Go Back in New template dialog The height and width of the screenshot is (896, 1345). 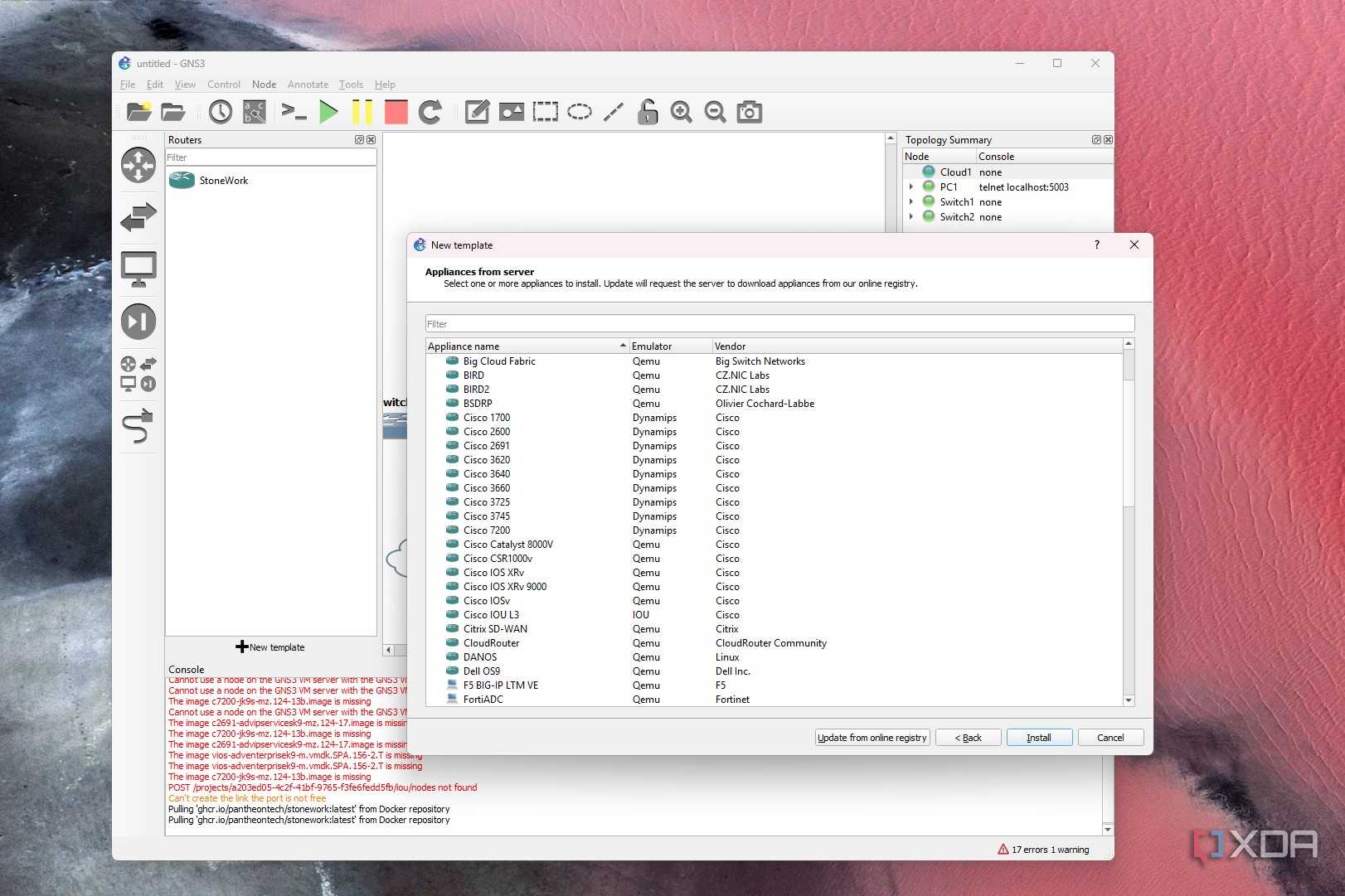pyautogui.click(x=968, y=738)
